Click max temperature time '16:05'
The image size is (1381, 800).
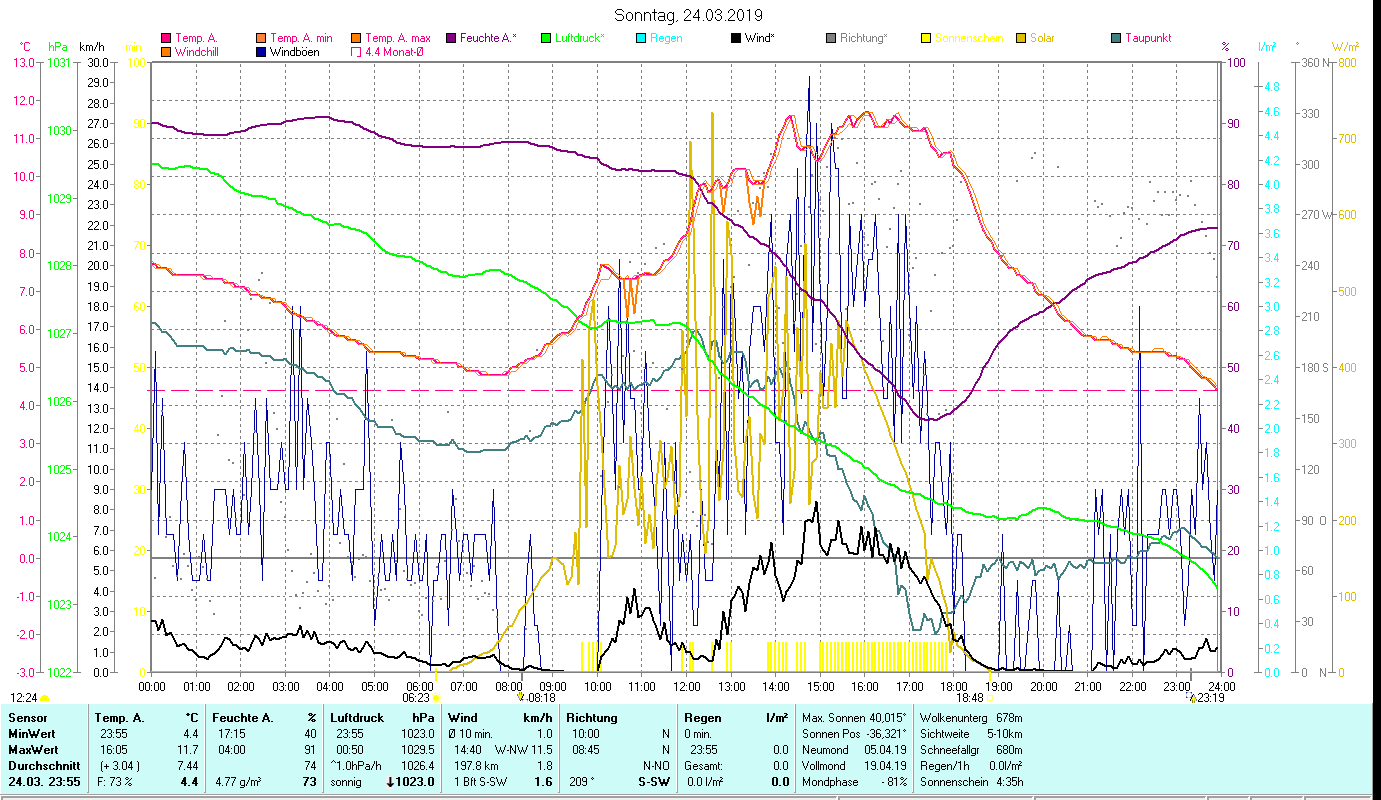(113, 750)
